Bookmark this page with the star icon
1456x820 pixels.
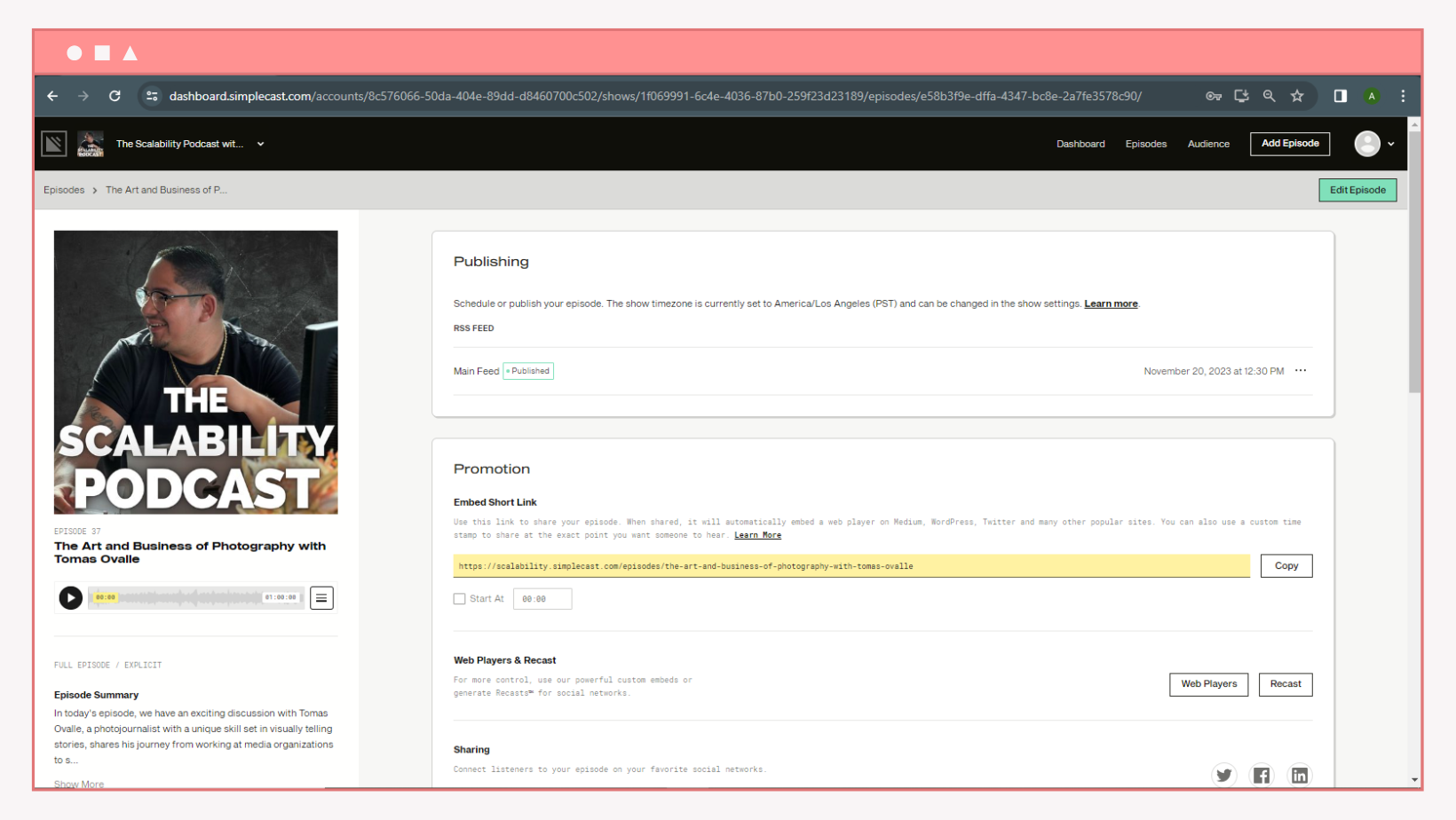pos(1297,96)
